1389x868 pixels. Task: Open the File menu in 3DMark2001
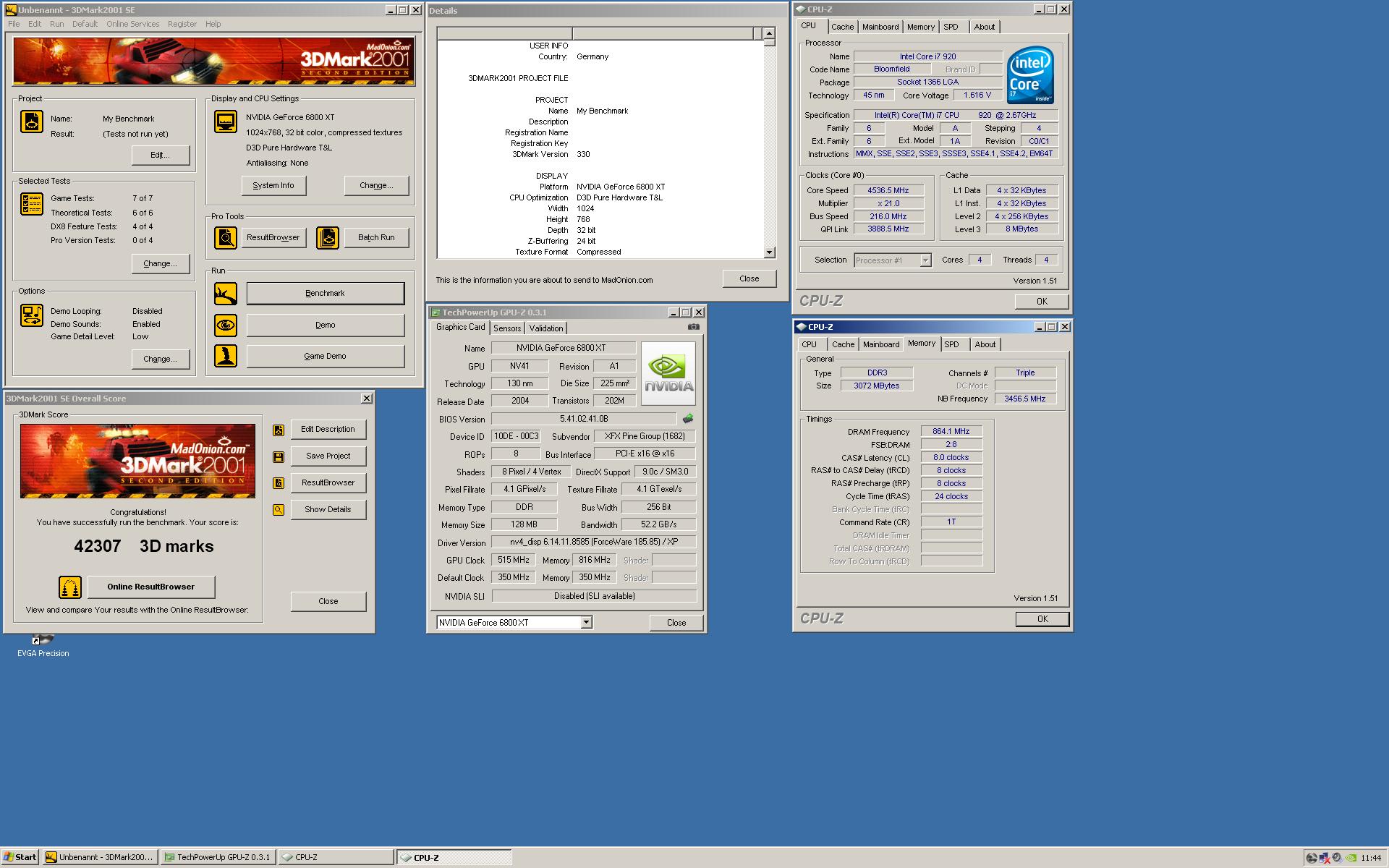[x=14, y=24]
